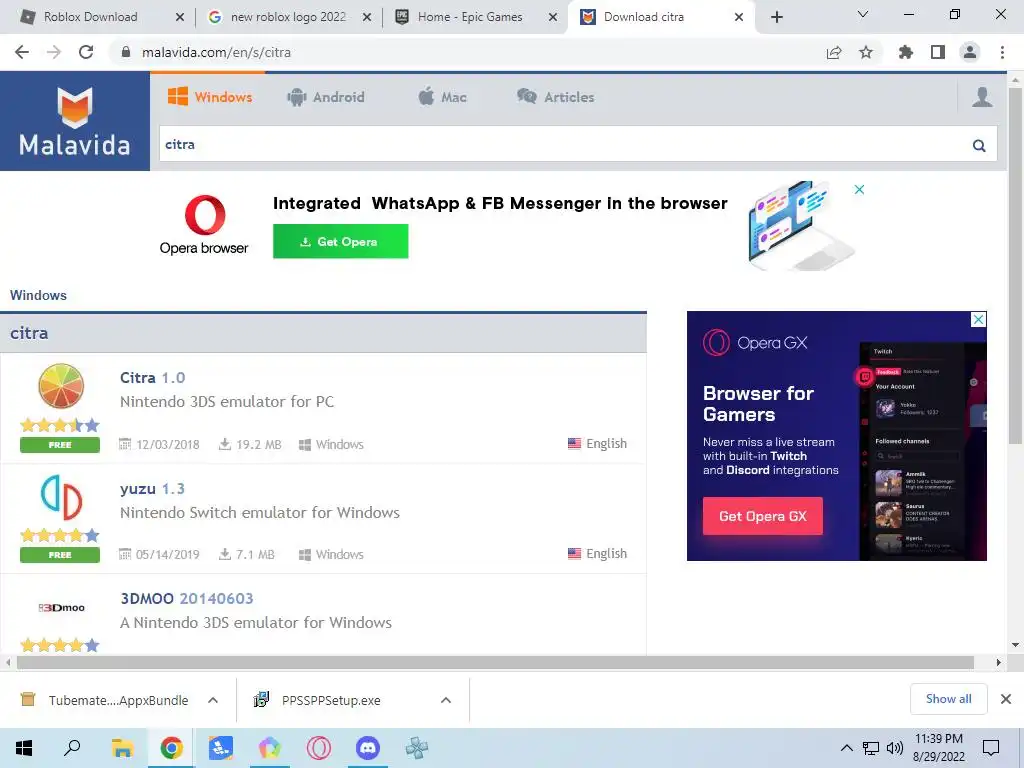Open the yuzu 1.3 link
Viewport: 1024px width, 768px height.
[152, 488]
